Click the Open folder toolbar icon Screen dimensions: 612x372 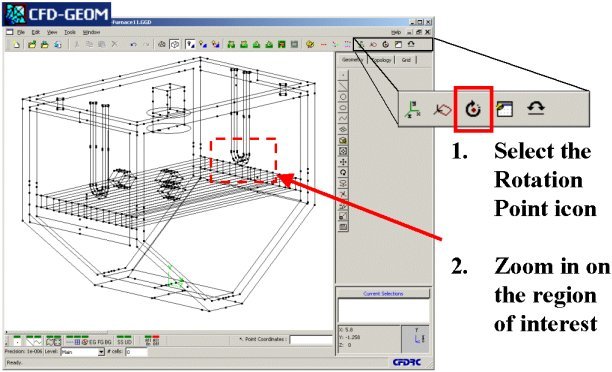pos(32,44)
